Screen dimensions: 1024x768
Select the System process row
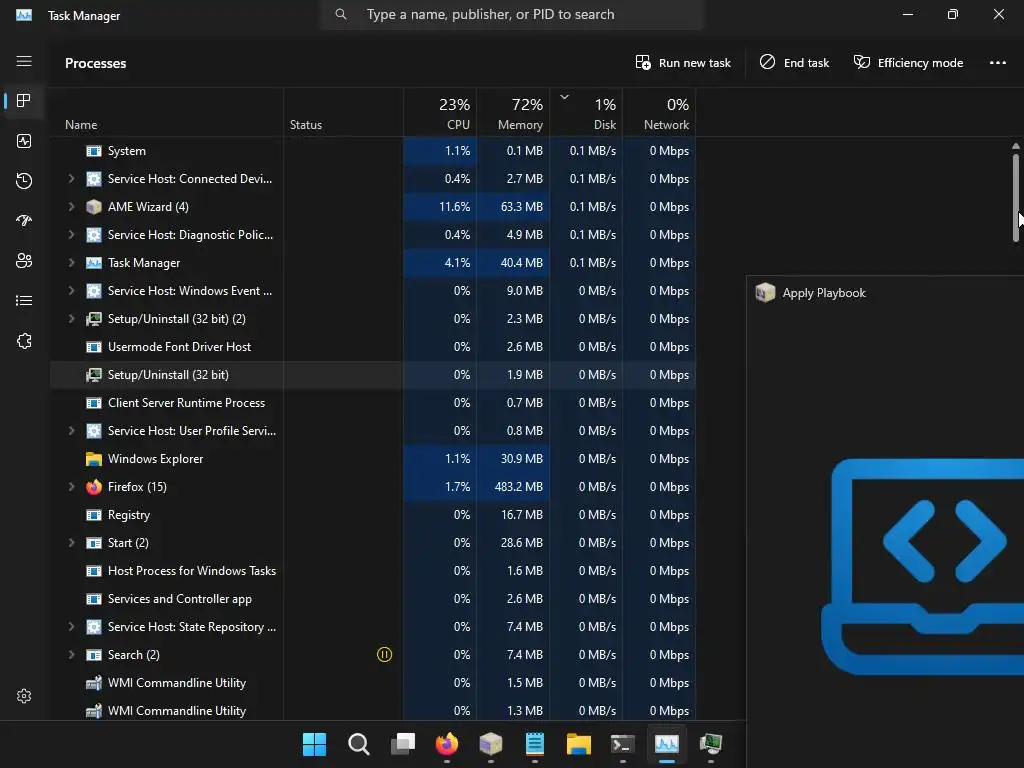coord(373,151)
